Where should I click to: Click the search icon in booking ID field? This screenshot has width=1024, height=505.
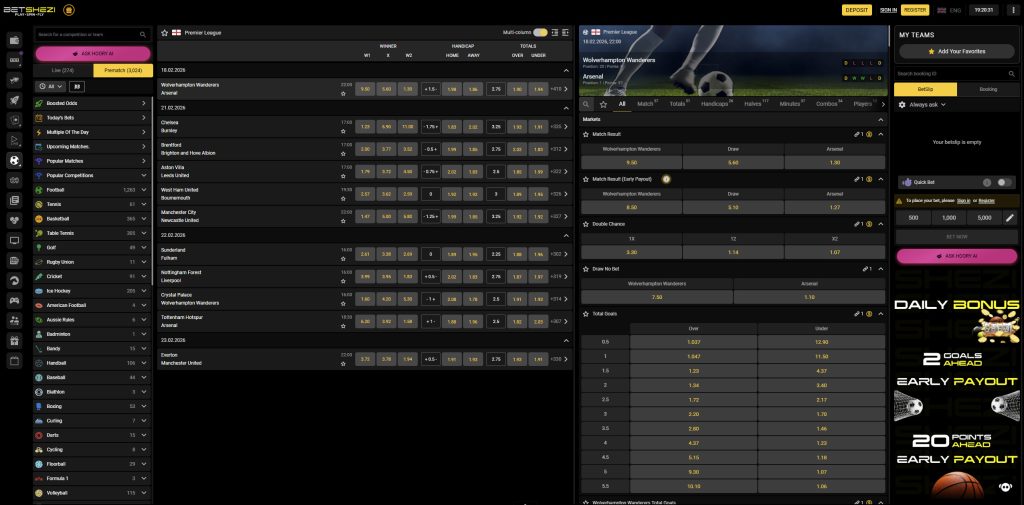(1012, 74)
